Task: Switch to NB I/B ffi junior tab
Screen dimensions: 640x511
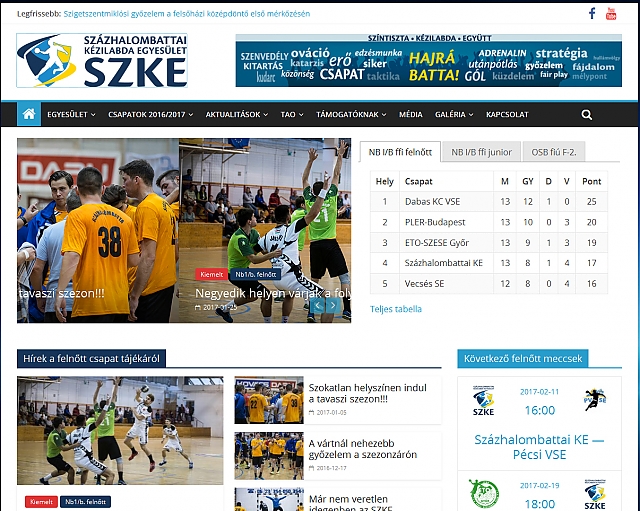Action: [x=481, y=152]
